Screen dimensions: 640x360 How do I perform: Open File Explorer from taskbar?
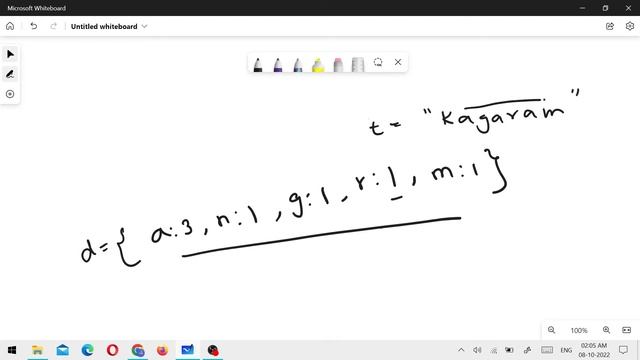pyautogui.click(x=38, y=350)
